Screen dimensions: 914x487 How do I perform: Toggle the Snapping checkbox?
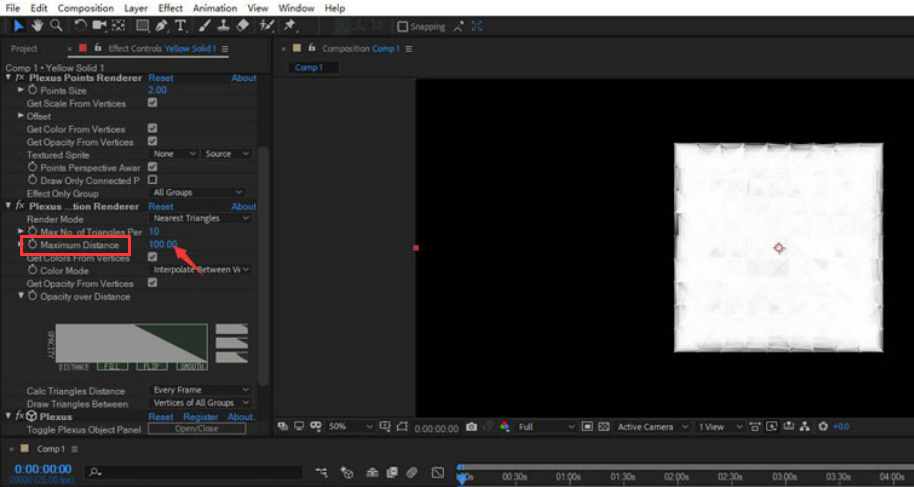point(403,26)
